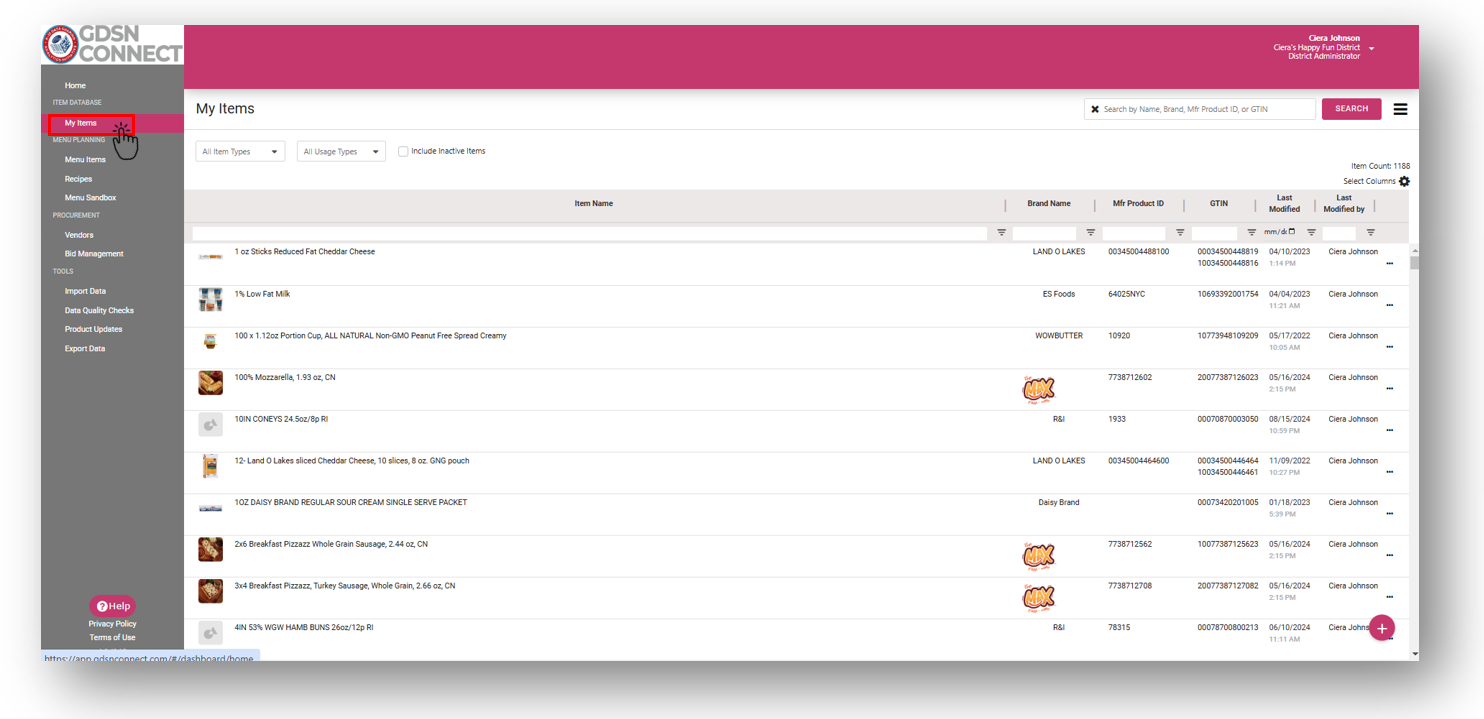Open Item Name column filter icon
The image size is (1484, 719).
1001,232
